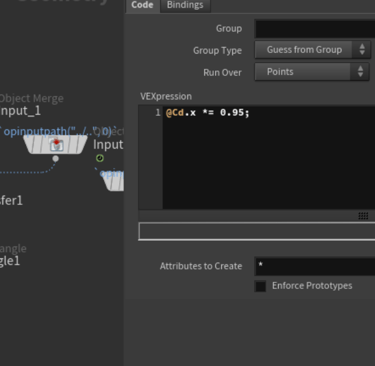This screenshot has height=366, width=375.
Task: Click the Input_1 node name
Action: 20,111
